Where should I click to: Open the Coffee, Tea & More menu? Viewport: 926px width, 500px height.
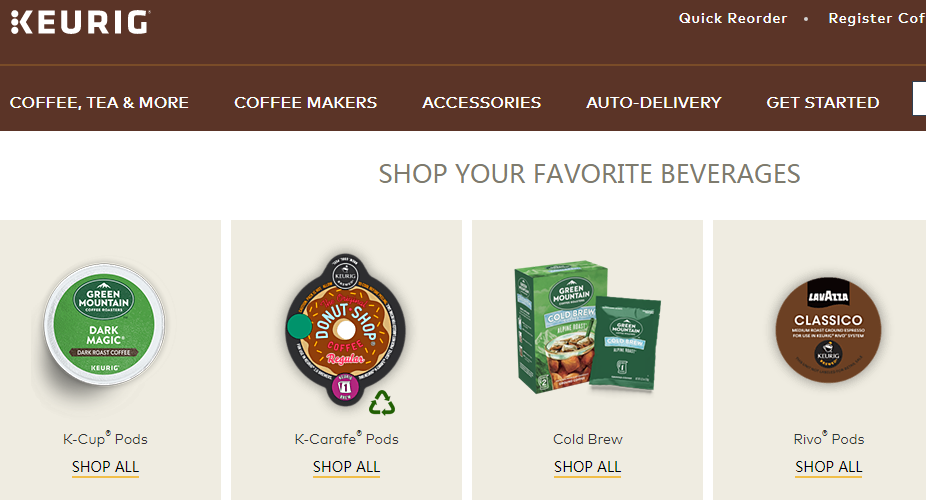pos(99,103)
